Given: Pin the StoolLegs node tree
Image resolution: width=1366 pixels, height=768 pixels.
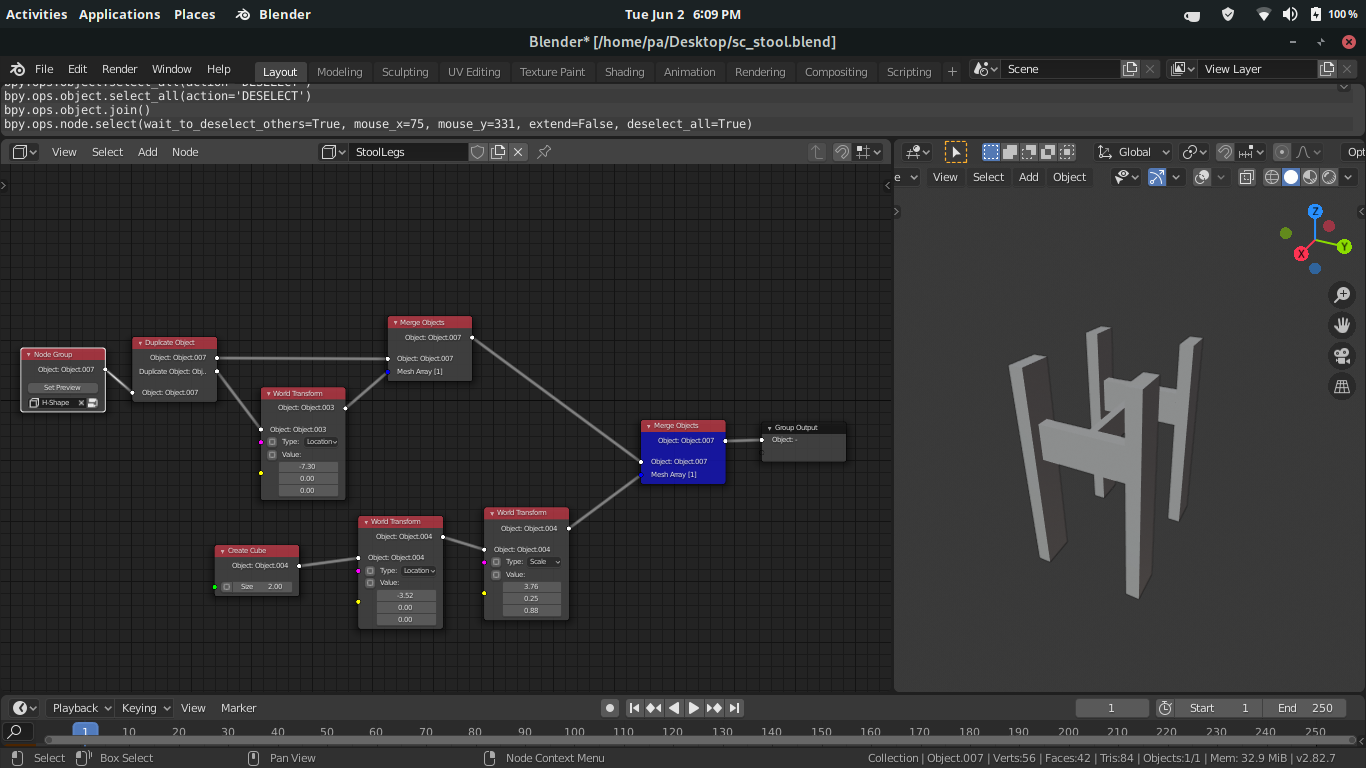Looking at the screenshot, I should click(x=545, y=151).
